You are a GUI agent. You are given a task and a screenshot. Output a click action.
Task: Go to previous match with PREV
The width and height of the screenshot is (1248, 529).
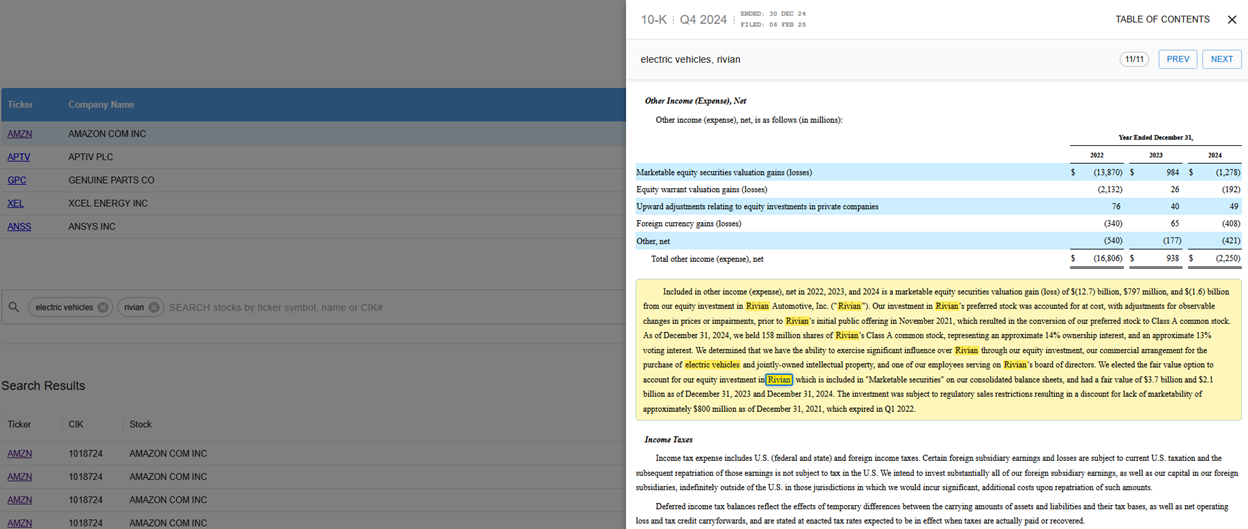(x=1177, y=59)
